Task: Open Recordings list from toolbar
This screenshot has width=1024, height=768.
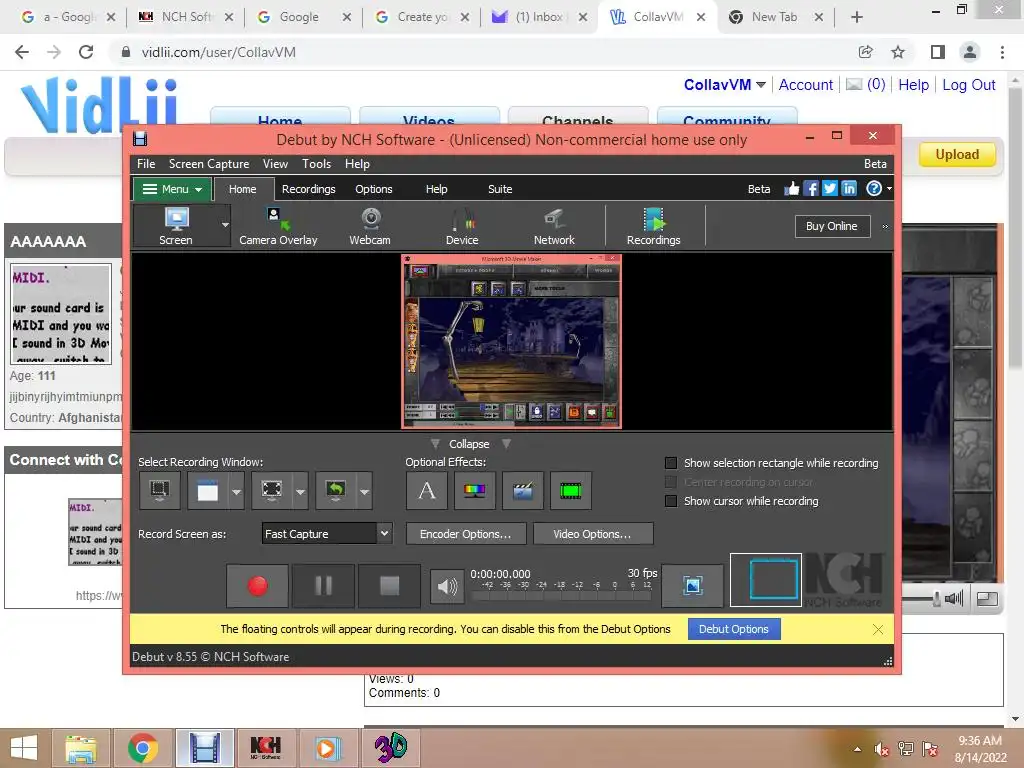Action: pos(654,226)
